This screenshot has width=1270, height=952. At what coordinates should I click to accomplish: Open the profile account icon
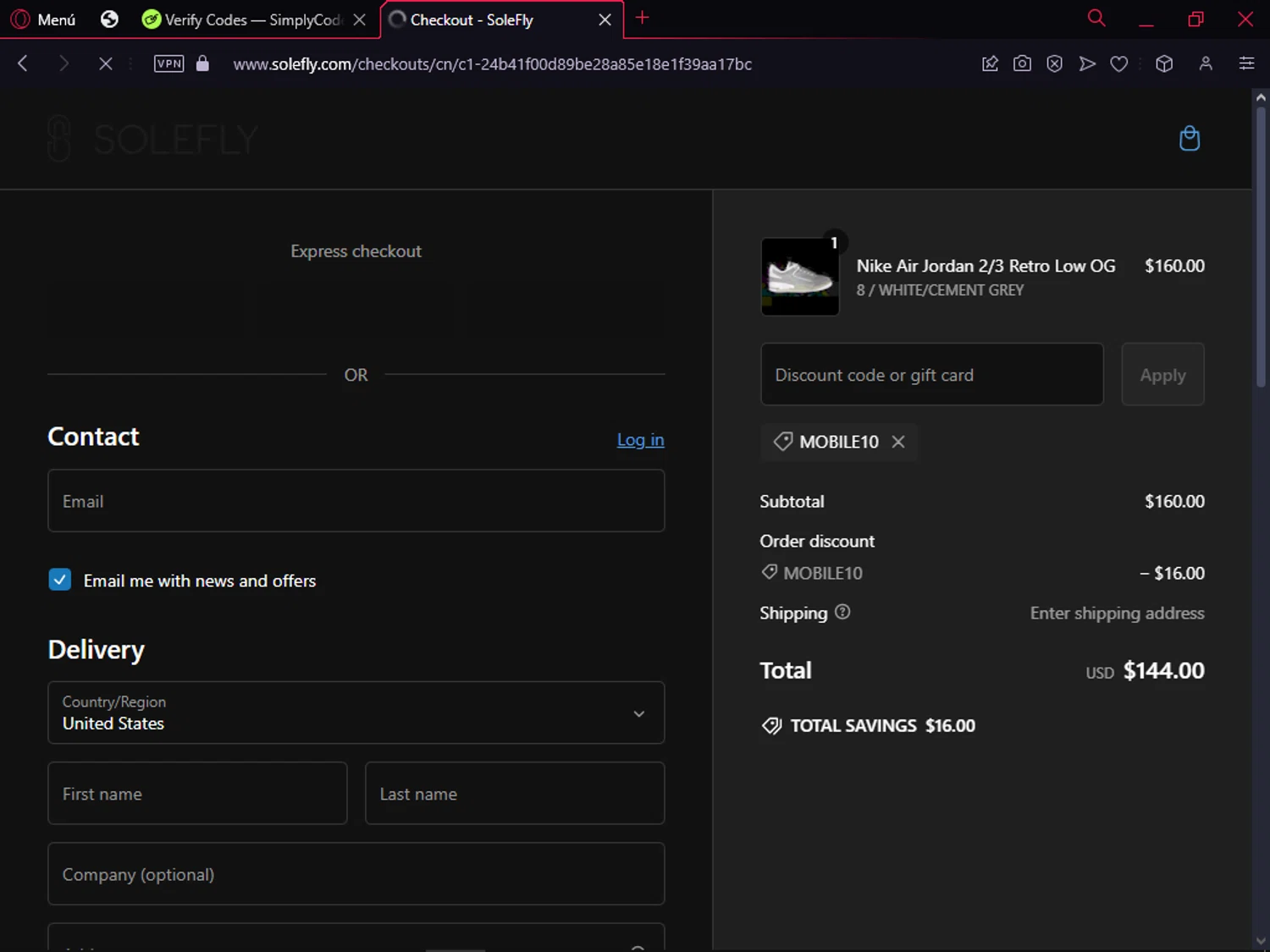[x=1206, y=63]
